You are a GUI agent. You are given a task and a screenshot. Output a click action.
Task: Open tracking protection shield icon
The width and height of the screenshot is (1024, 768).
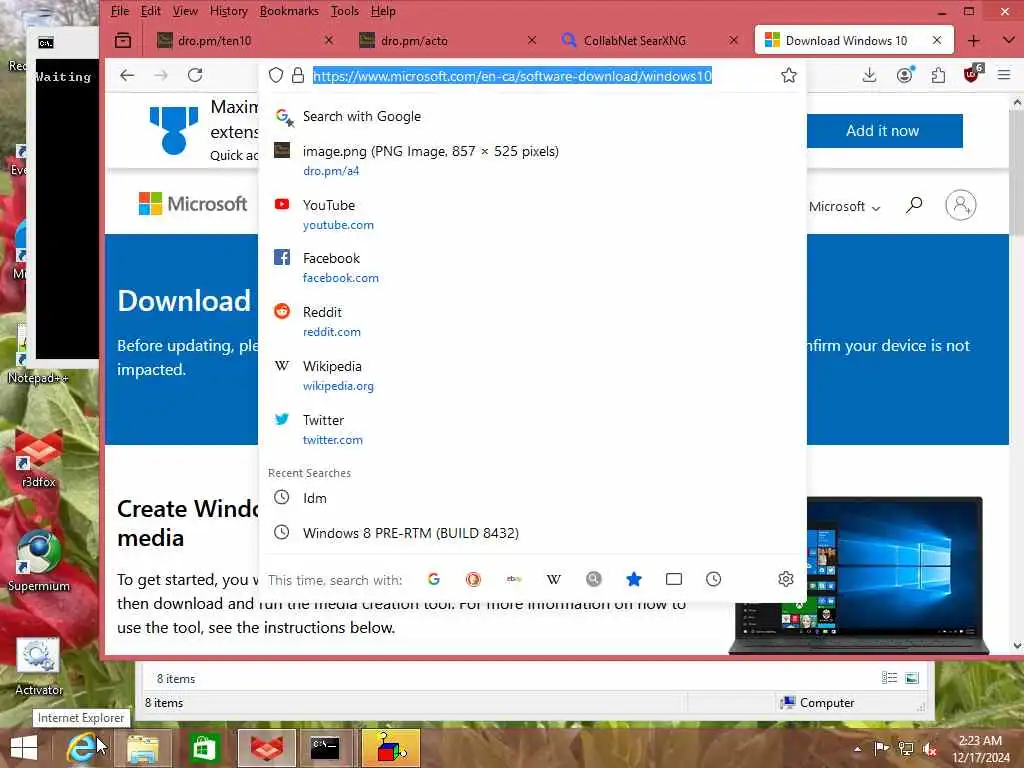point(276,76)
